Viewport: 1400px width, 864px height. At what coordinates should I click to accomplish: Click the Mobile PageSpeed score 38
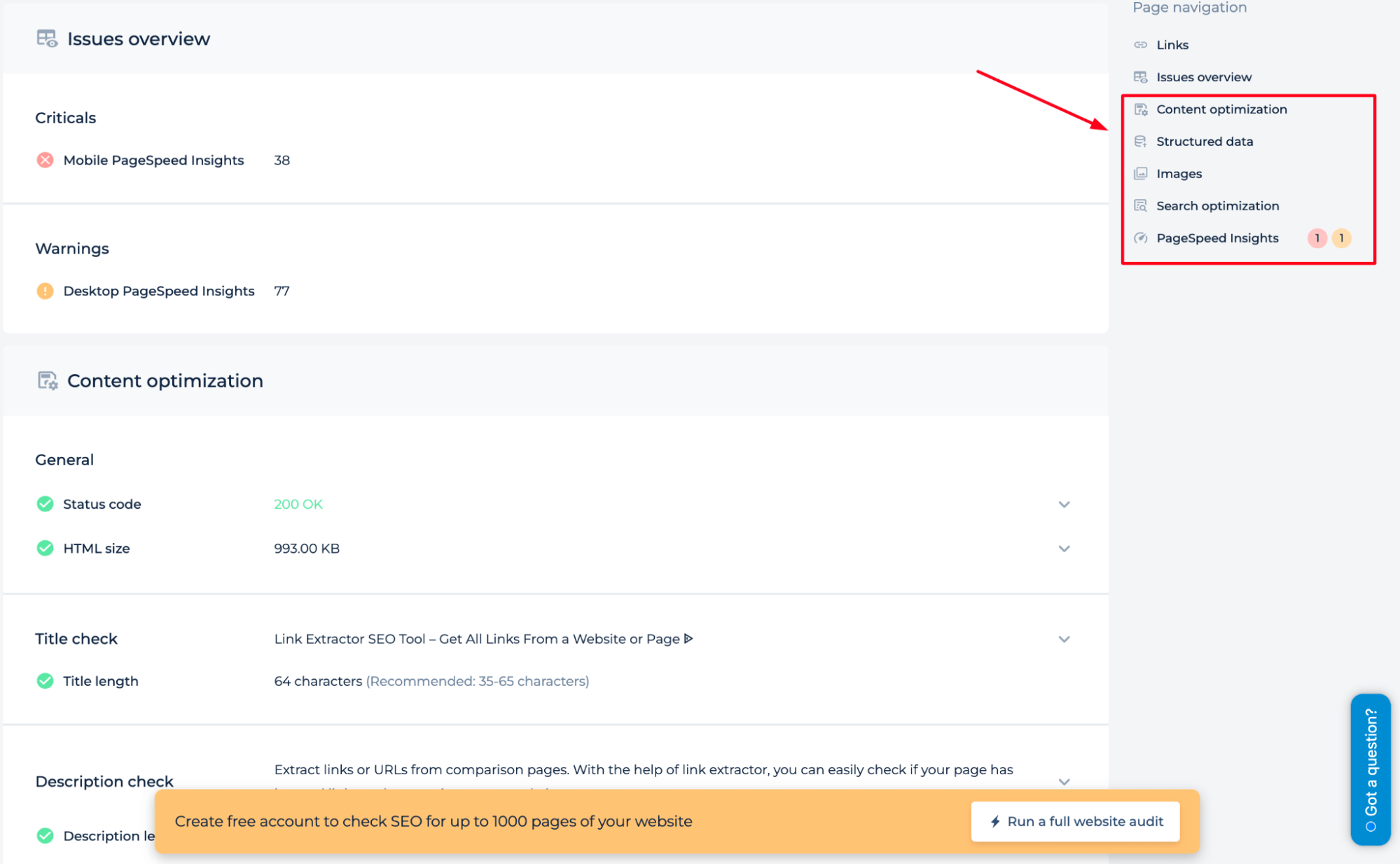[x=282, y=160]
